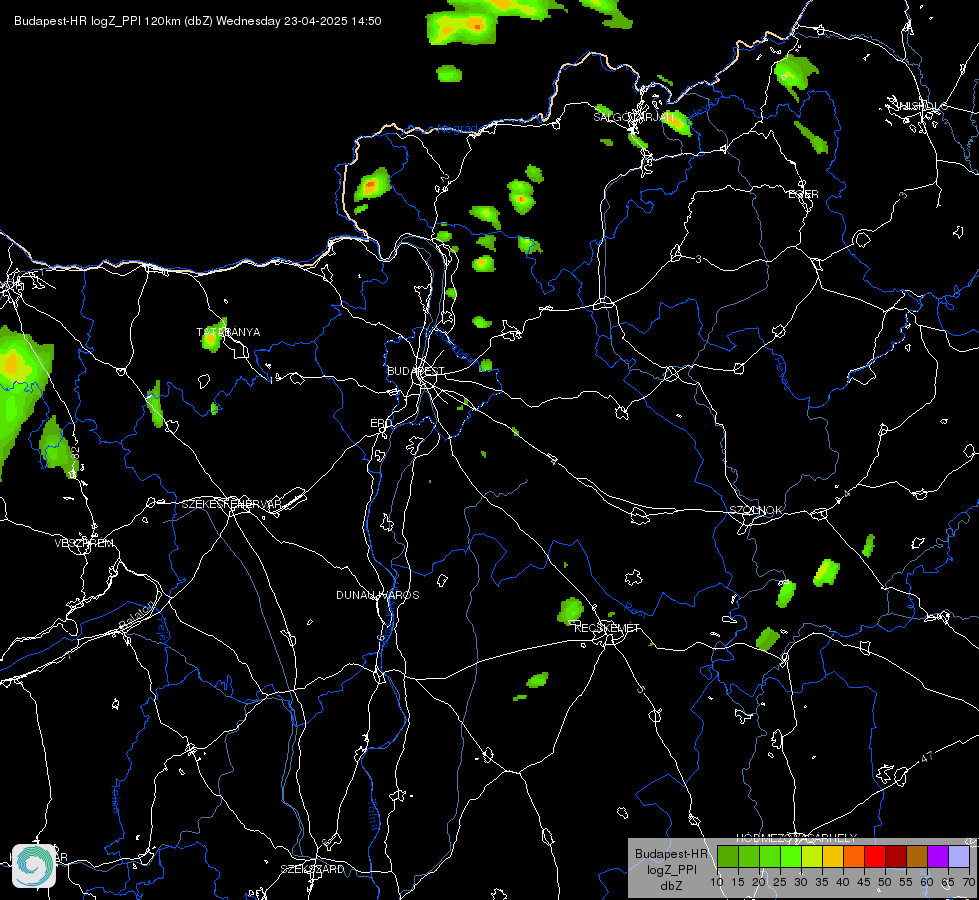Click the MISKOLC city label

(921, 106)
